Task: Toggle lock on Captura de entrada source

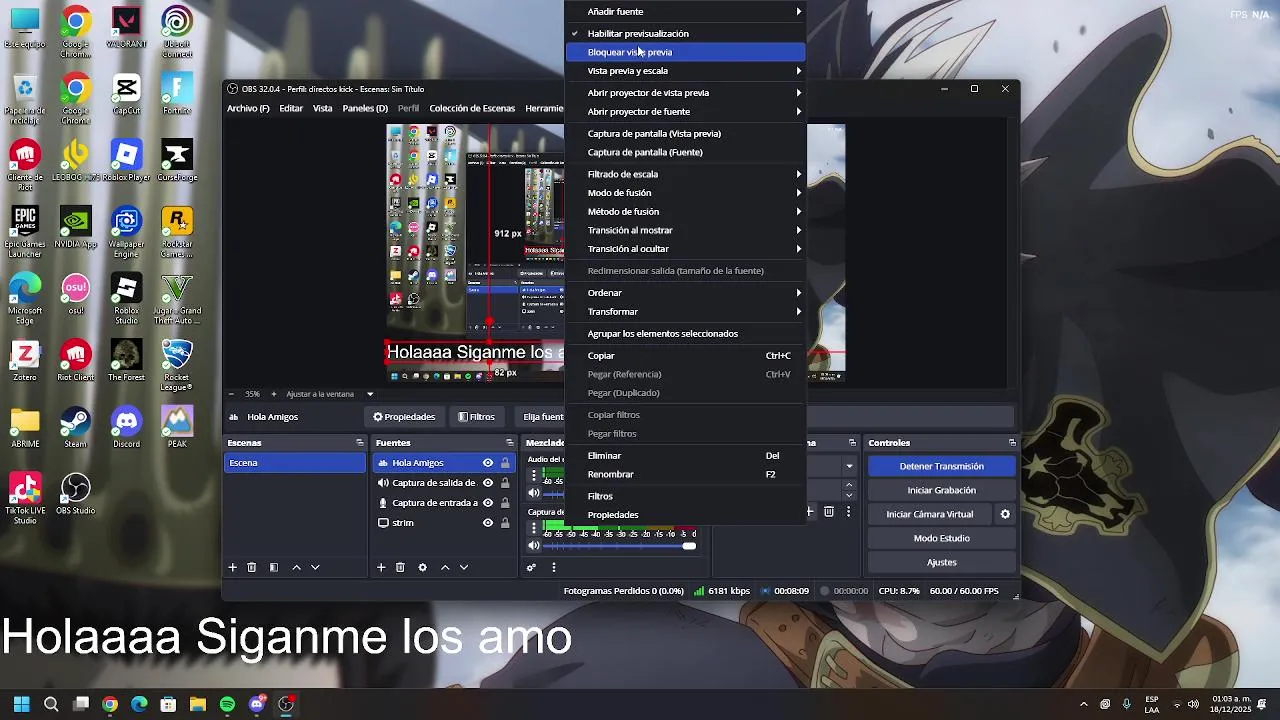Action: [x=505, y=503]
